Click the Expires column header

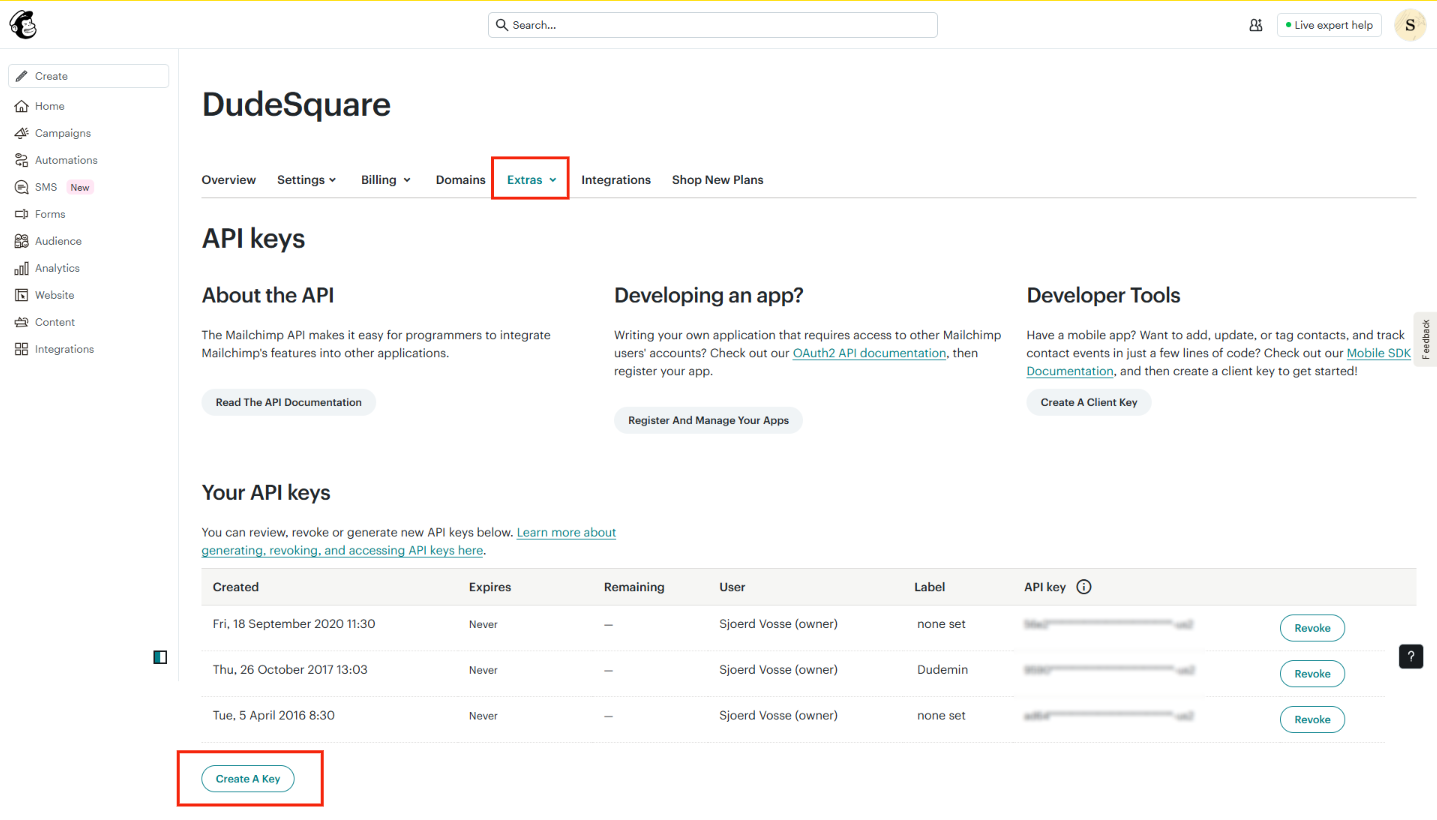(490, 587)
